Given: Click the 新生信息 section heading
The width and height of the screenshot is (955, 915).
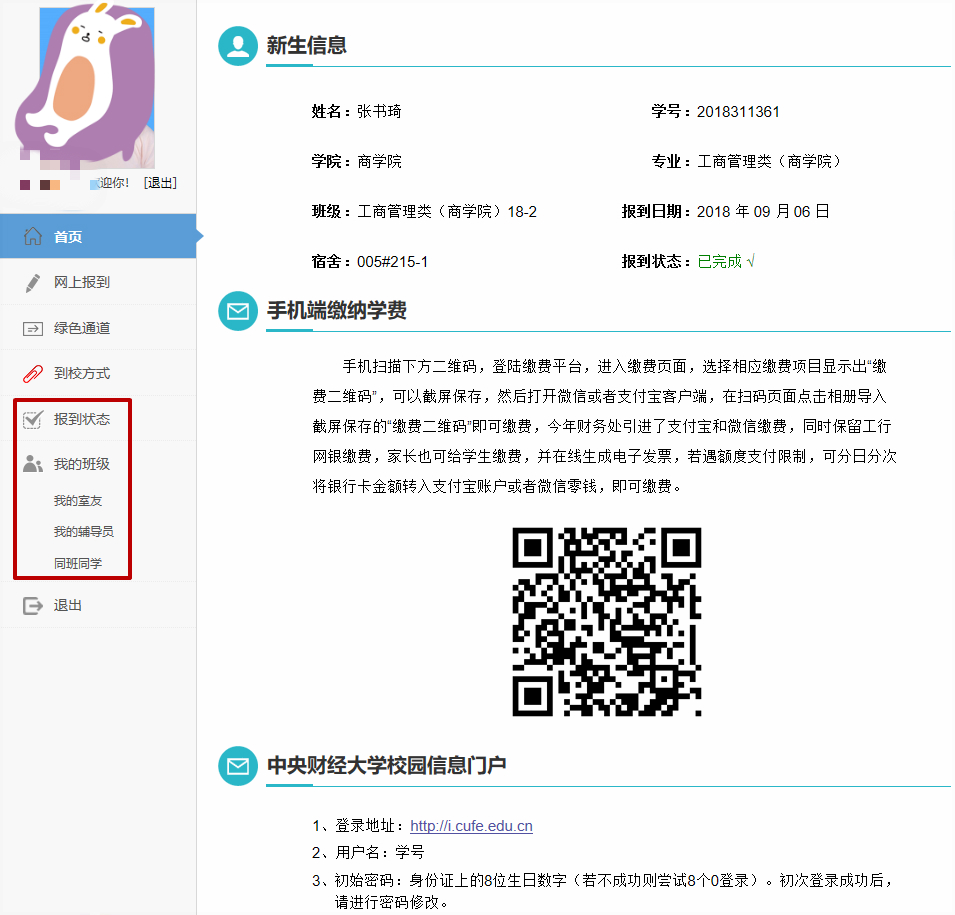Looking at the screenshot, I should [x=306, y=46].
